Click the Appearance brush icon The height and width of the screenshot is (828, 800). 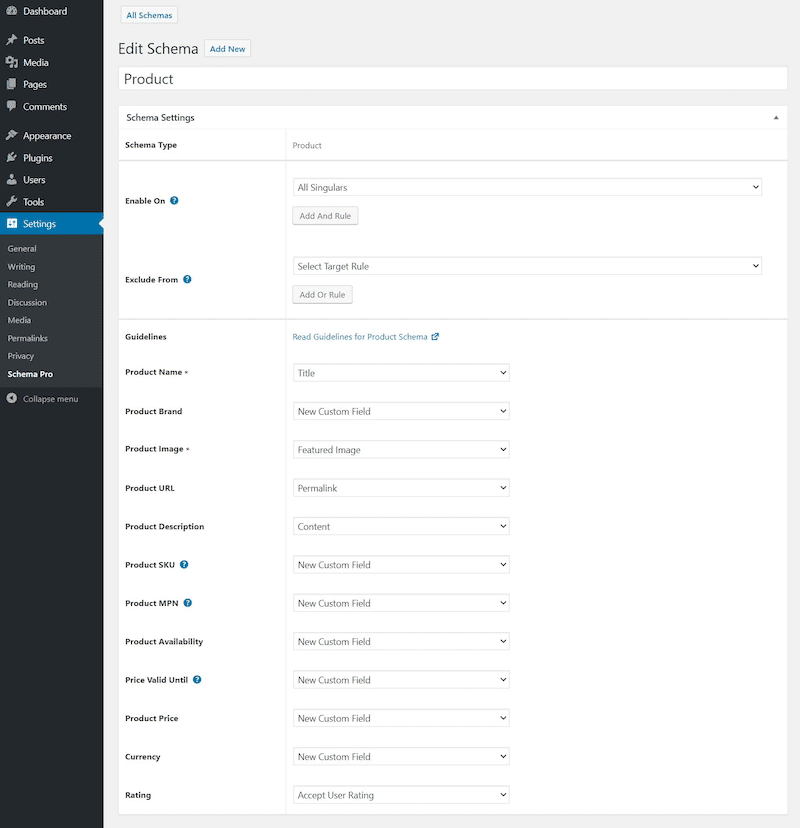[10, 135]
